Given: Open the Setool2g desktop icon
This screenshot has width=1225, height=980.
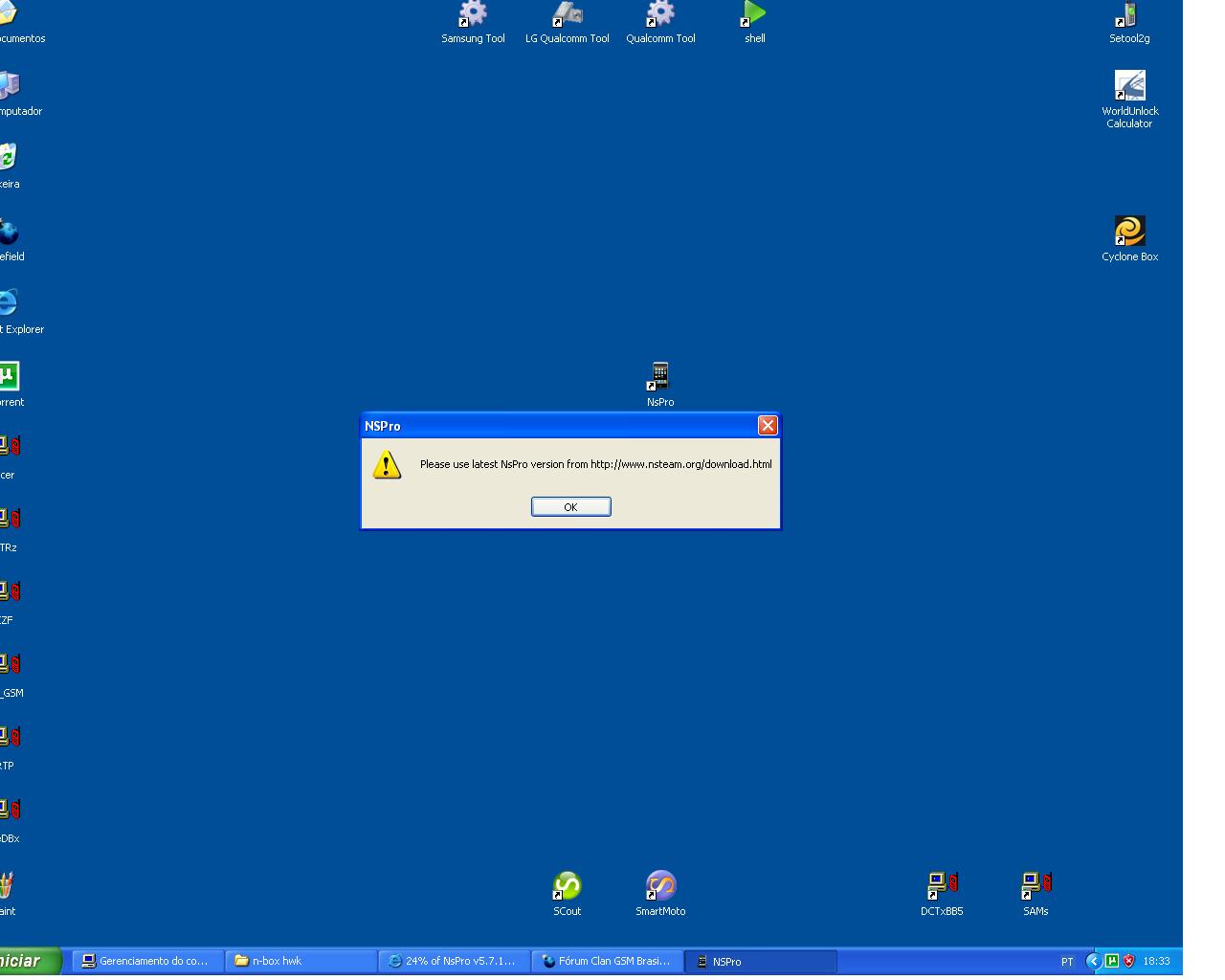Looking at the screenshot, I should 1129,23.
